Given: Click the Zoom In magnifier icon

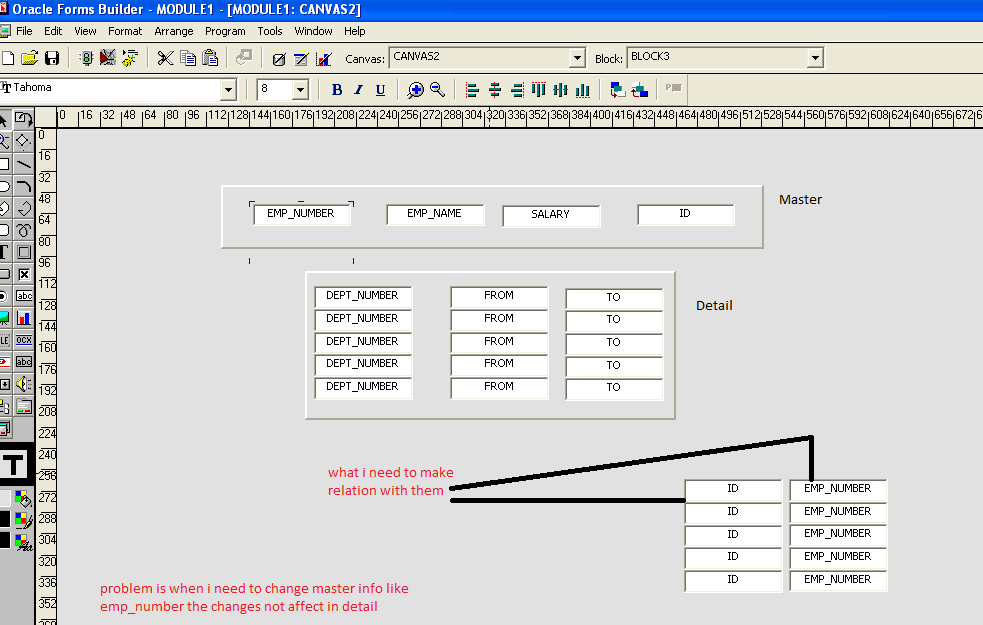Looking at the screenshot, I should tap(416, 90).
